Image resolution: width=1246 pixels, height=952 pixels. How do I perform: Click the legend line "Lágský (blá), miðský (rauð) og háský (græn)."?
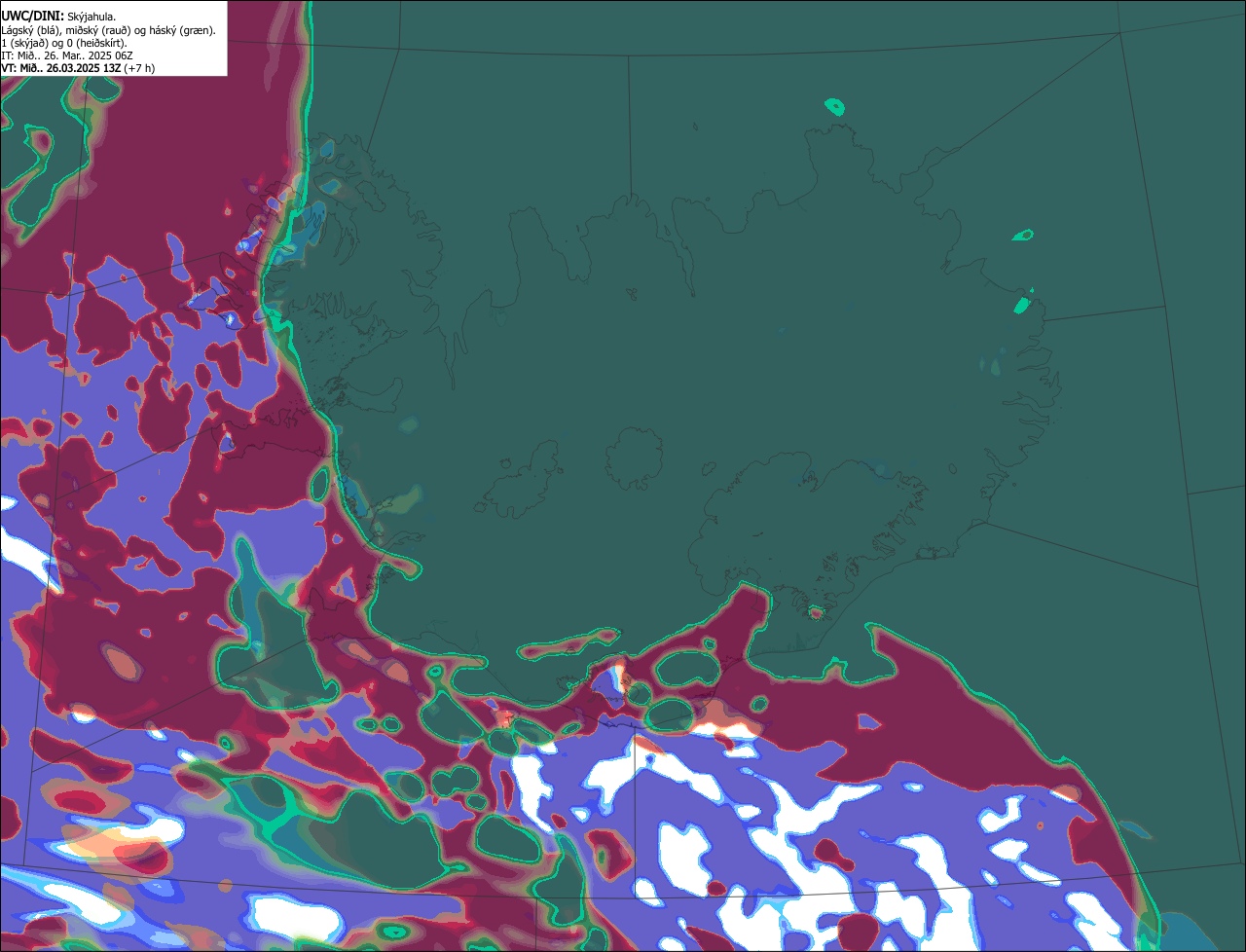pyautogui.click(x=109, y=30)
